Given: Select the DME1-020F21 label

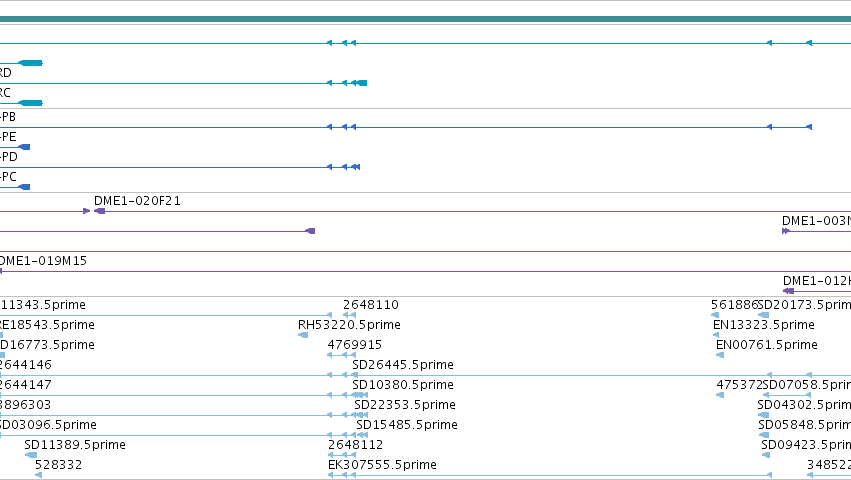Looking at the screenshot, I should pyautogui.click(x=137, y=201).
